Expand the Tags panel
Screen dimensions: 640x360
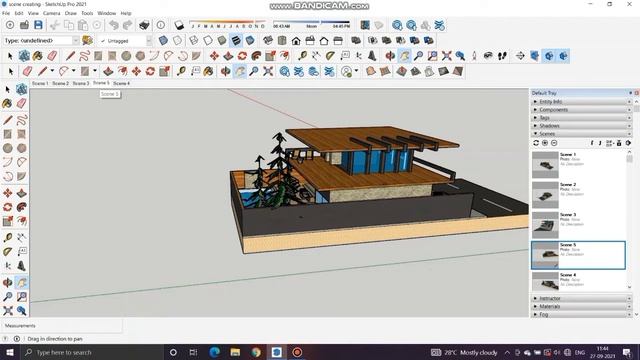point(582,118)
